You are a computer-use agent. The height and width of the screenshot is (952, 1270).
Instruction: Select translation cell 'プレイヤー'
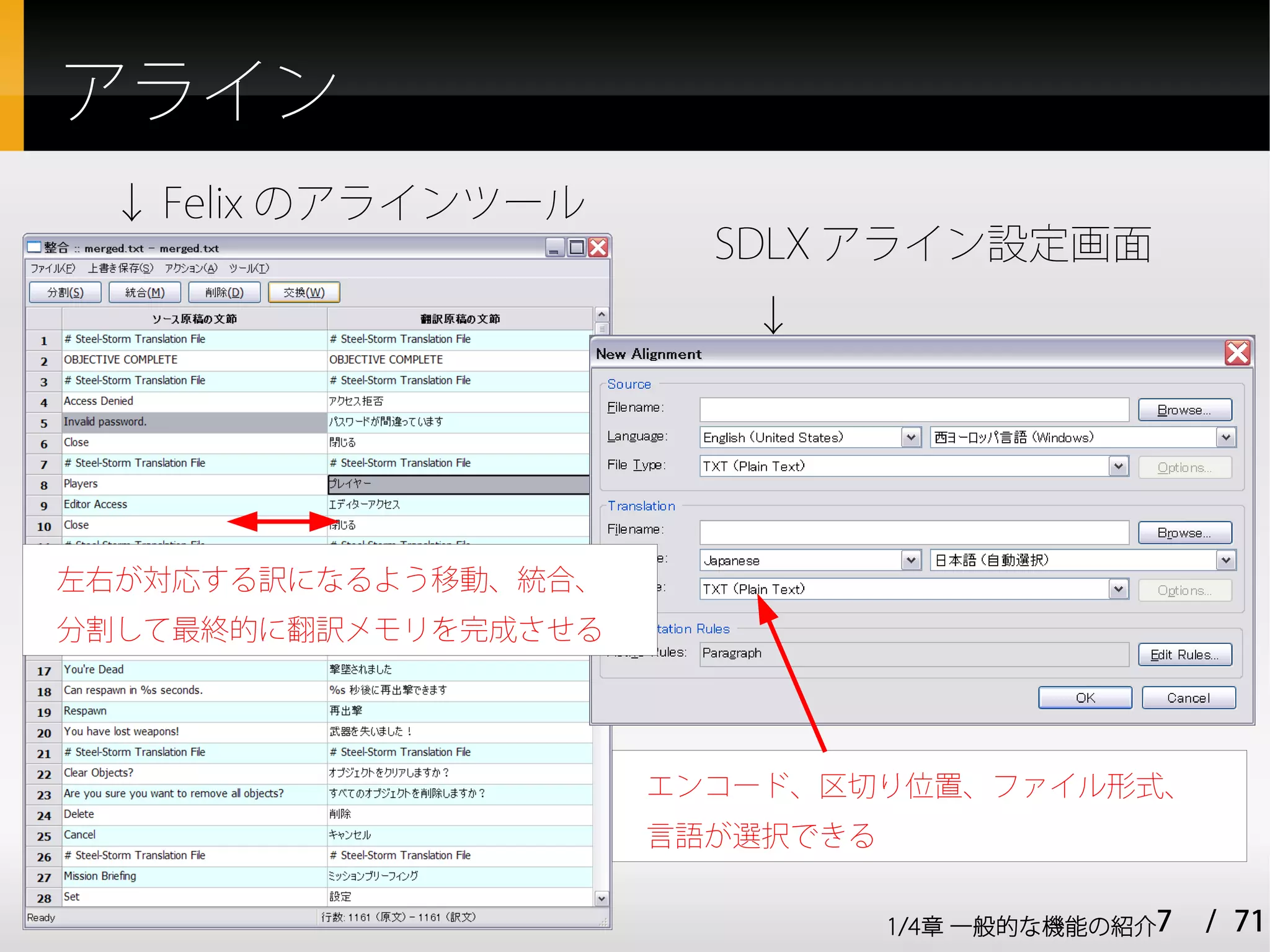459,484
